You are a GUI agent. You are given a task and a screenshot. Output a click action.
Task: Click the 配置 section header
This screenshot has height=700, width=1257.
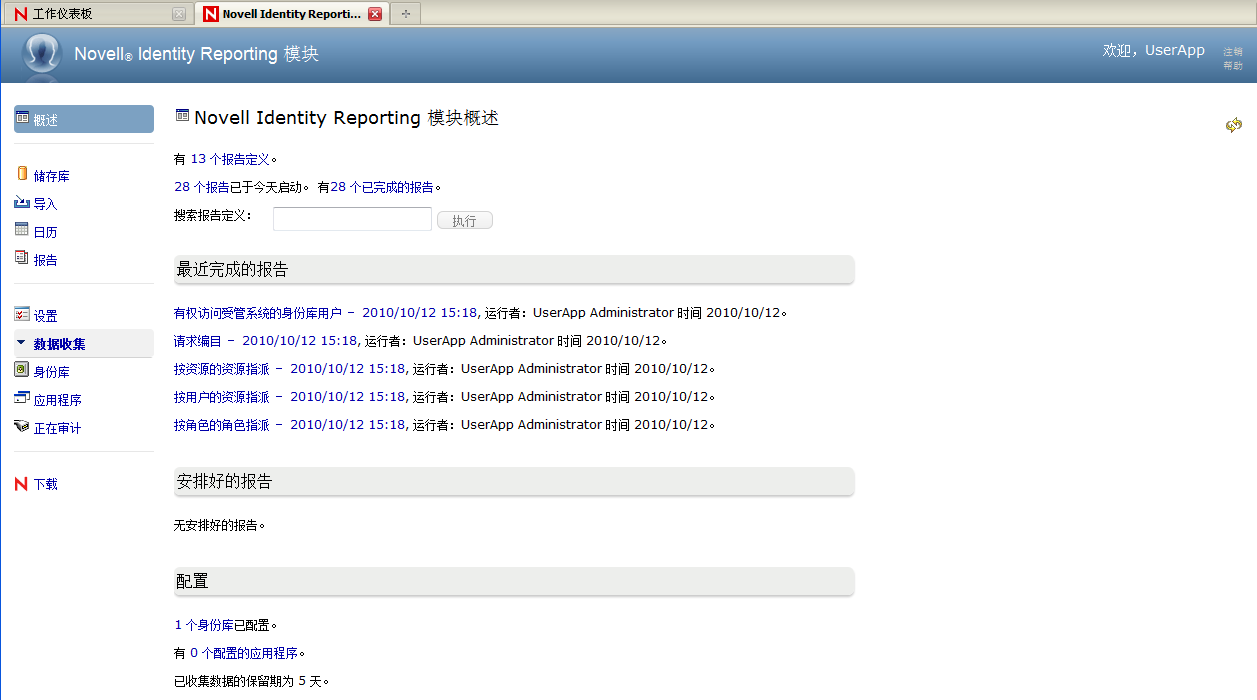(x=514, y=581)
